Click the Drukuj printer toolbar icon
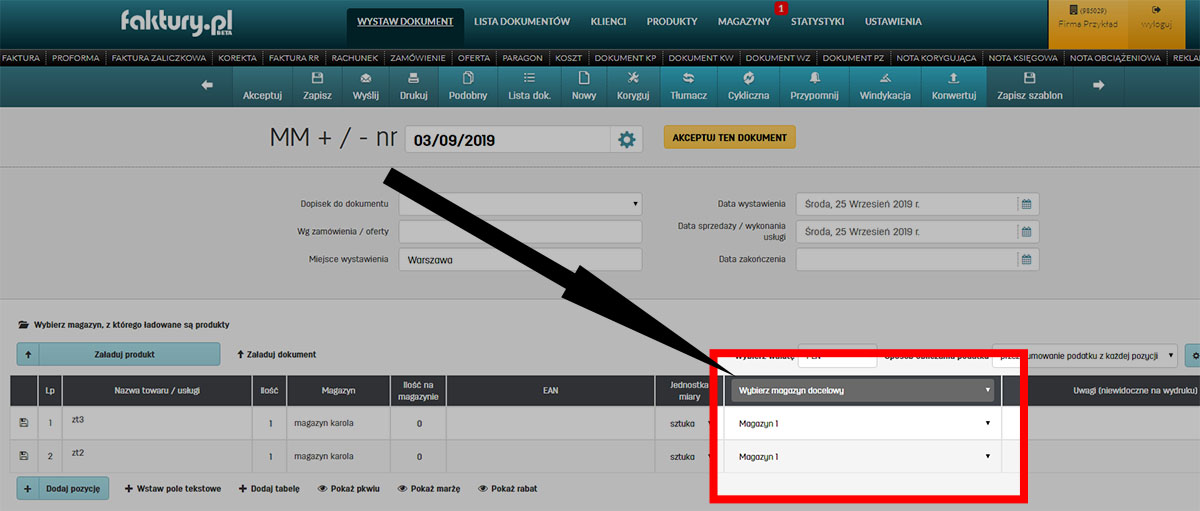1200x511 pixels. point(414,79)
